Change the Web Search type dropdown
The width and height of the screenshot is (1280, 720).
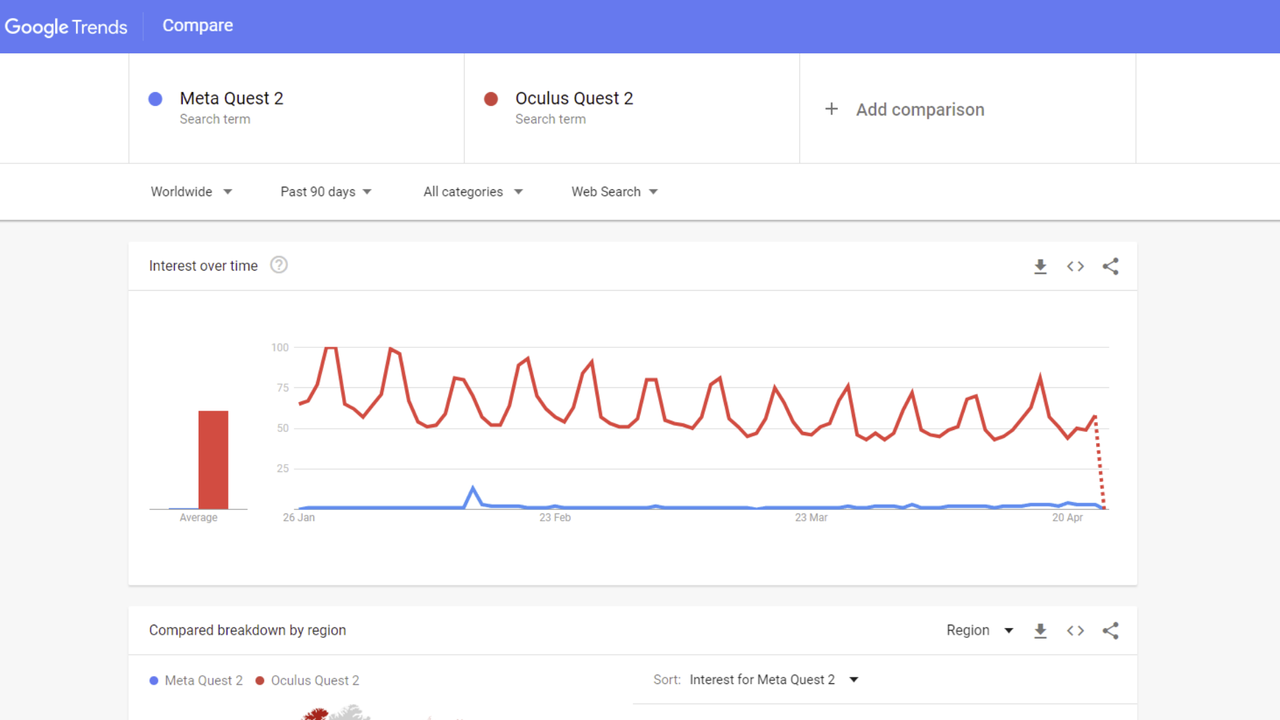point(614,192)
